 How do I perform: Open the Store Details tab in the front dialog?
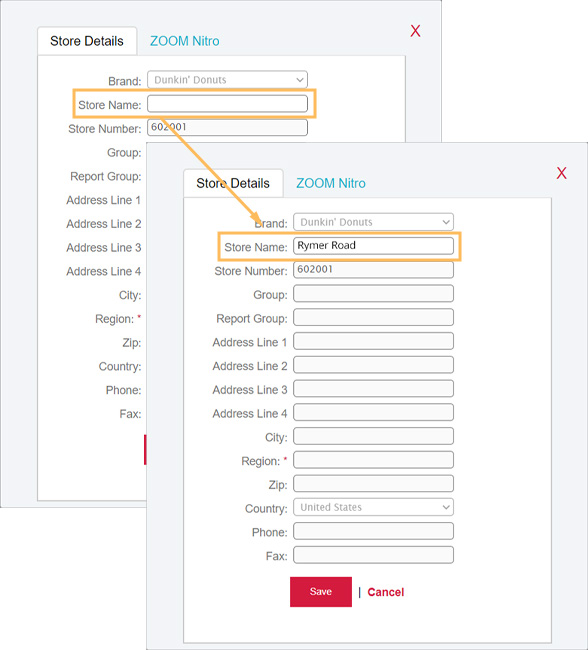(x=233, y=183)
